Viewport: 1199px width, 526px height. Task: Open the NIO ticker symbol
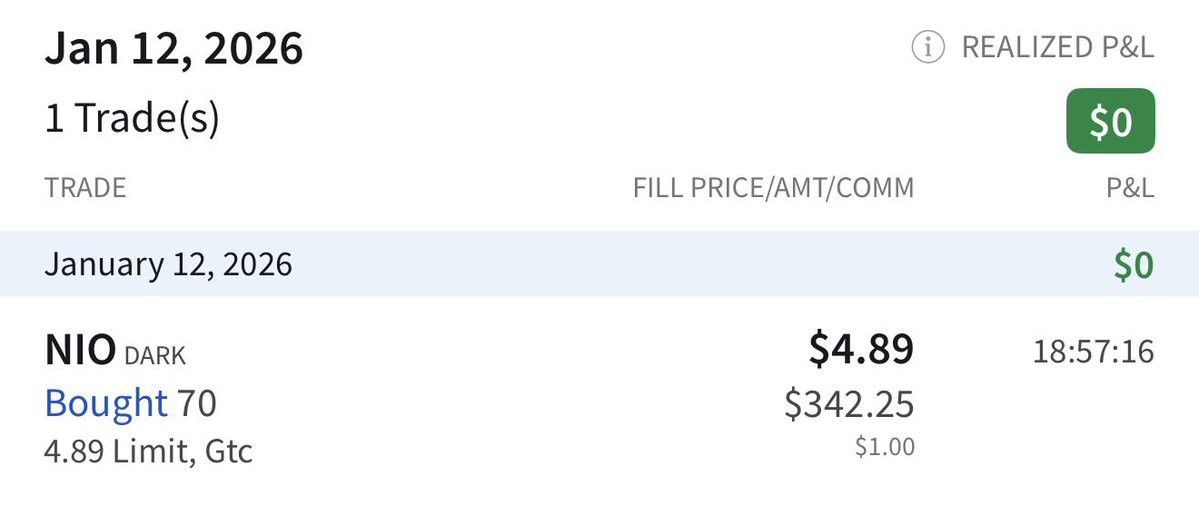(x=80, y=350)
